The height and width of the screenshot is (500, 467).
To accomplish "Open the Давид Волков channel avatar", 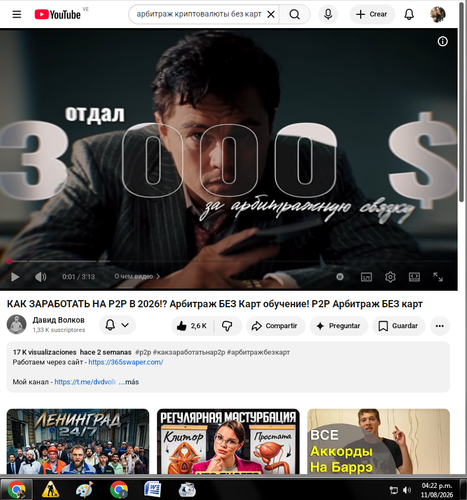I will pyautogui.click(x=16, y=324).
